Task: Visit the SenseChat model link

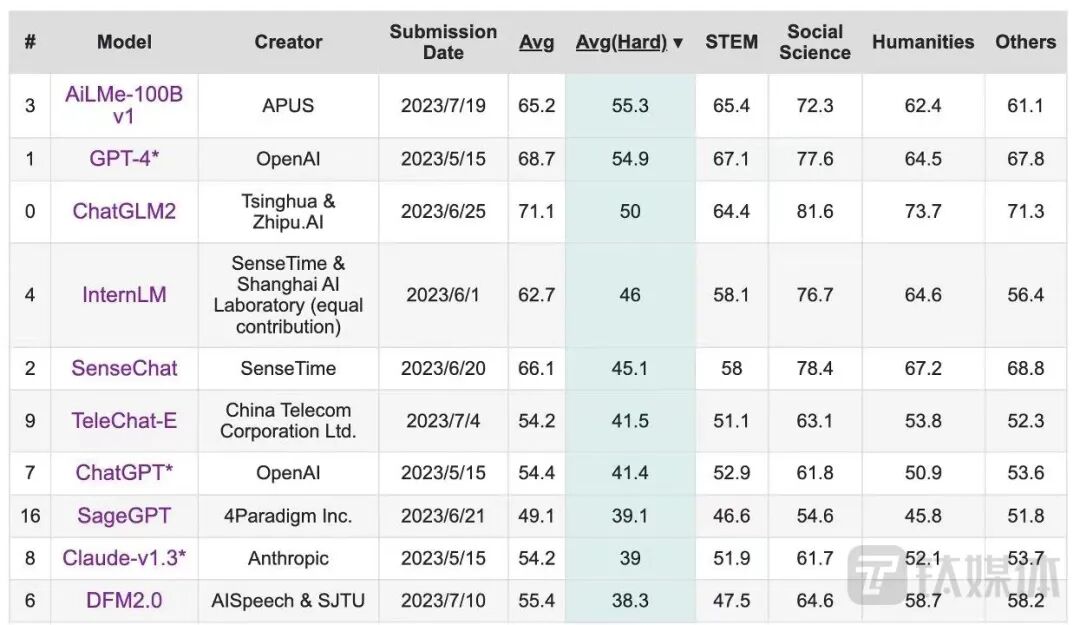Action: pos(124,368)
